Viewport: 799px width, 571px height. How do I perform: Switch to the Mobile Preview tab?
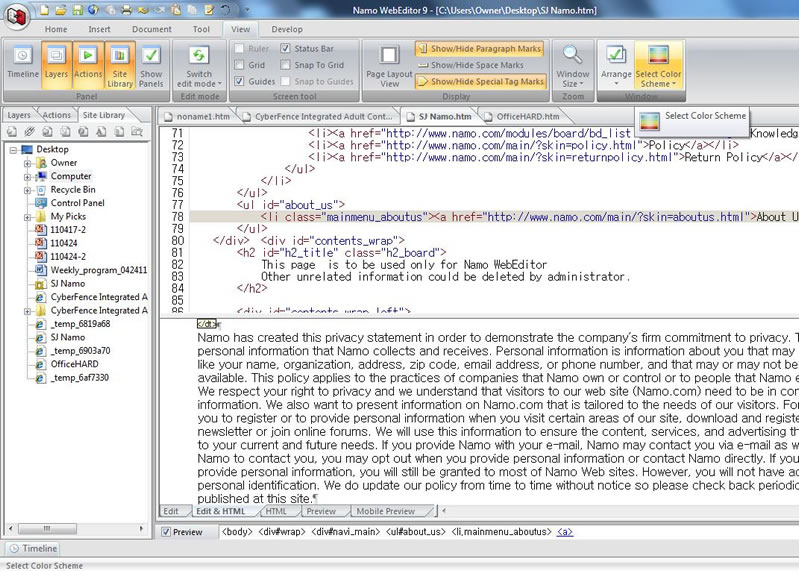(386, 511)
